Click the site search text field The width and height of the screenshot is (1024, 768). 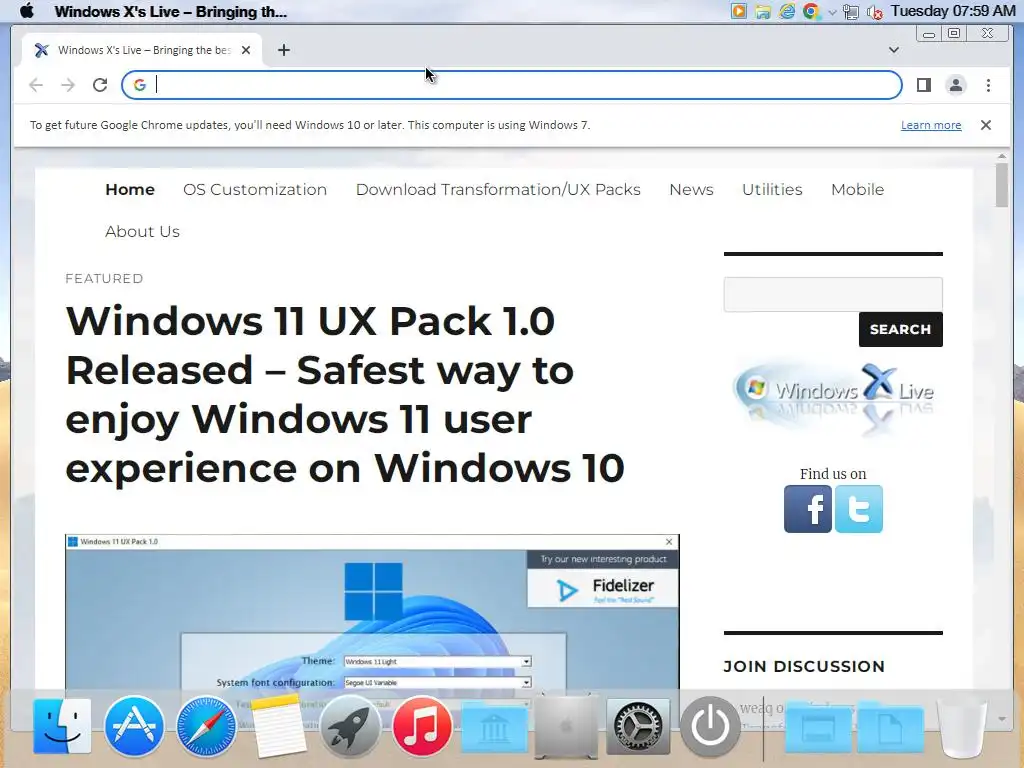point(833,294)
